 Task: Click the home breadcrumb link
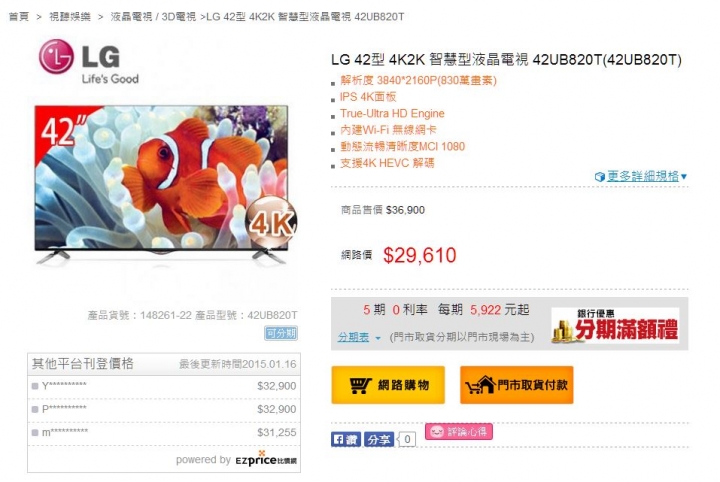19,17
